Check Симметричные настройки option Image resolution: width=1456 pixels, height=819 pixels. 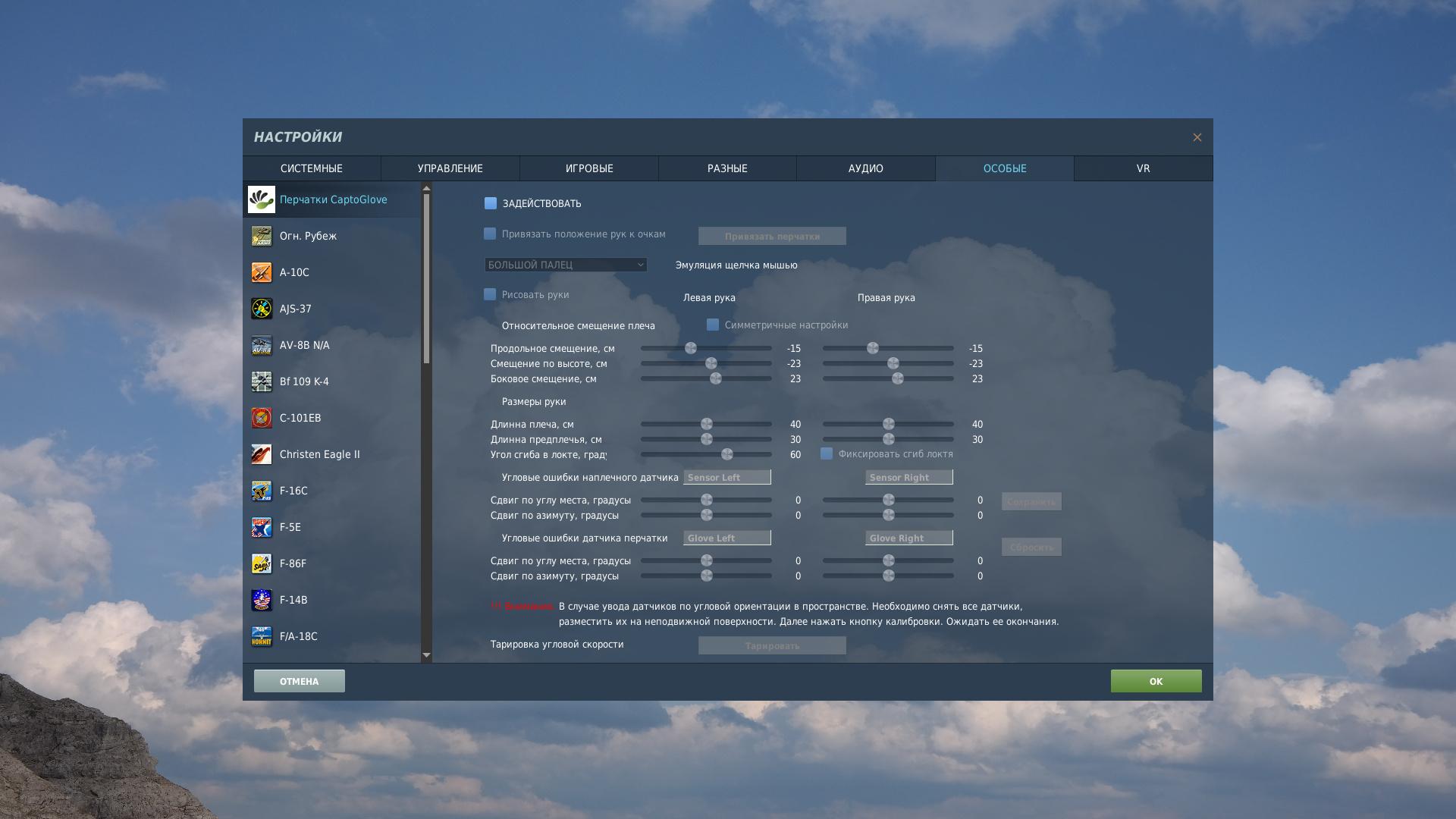(713, 325)
